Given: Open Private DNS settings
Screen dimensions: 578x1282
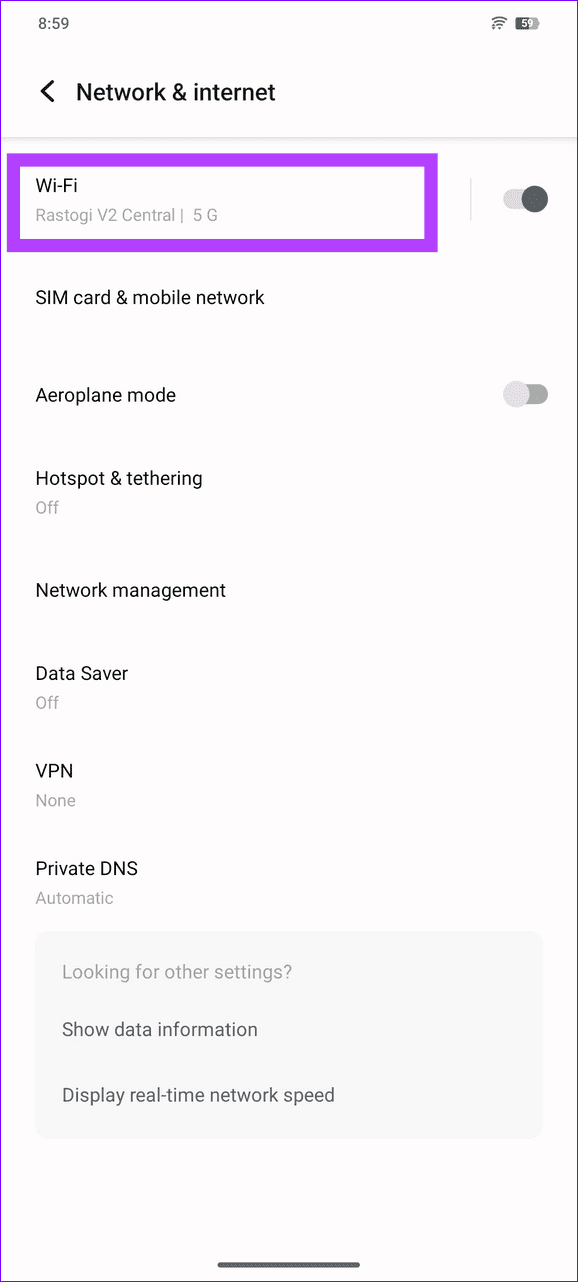Looking at the screenshot, I should [x=87, y=868].
